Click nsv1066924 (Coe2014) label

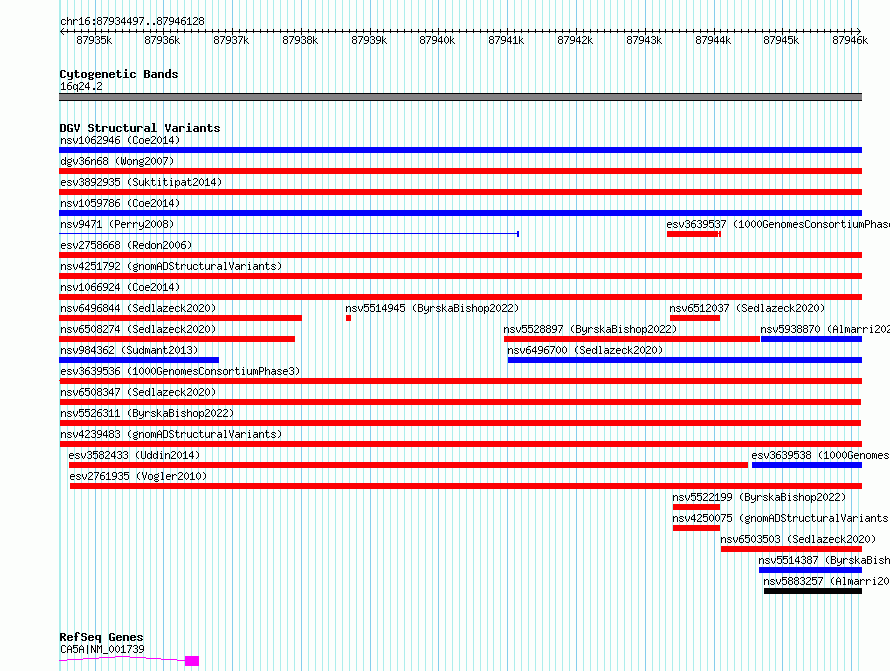[120, 287]
